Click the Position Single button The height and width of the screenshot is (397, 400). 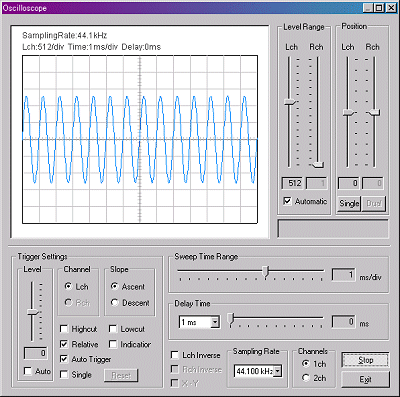point(349,203)
